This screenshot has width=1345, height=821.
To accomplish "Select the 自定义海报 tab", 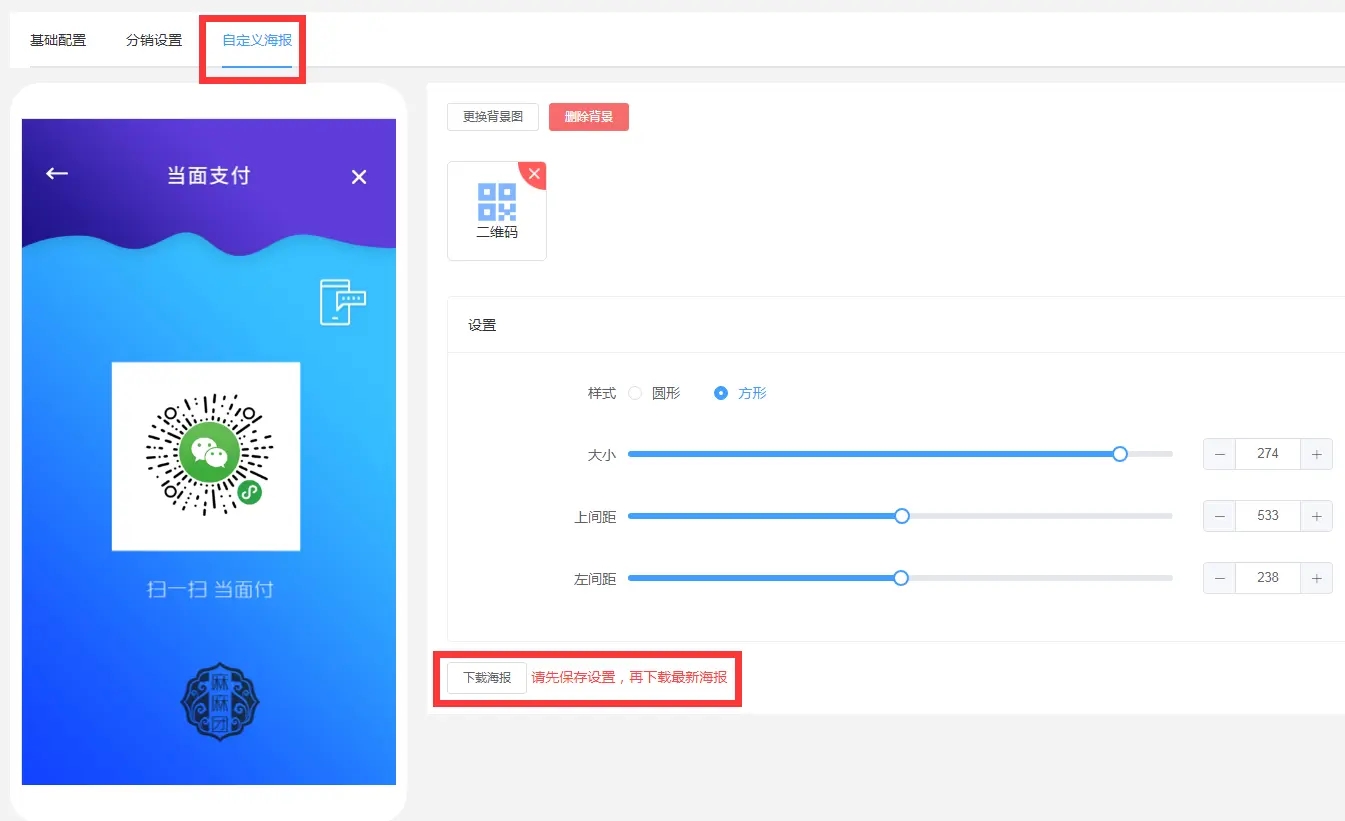I will 257,40.
